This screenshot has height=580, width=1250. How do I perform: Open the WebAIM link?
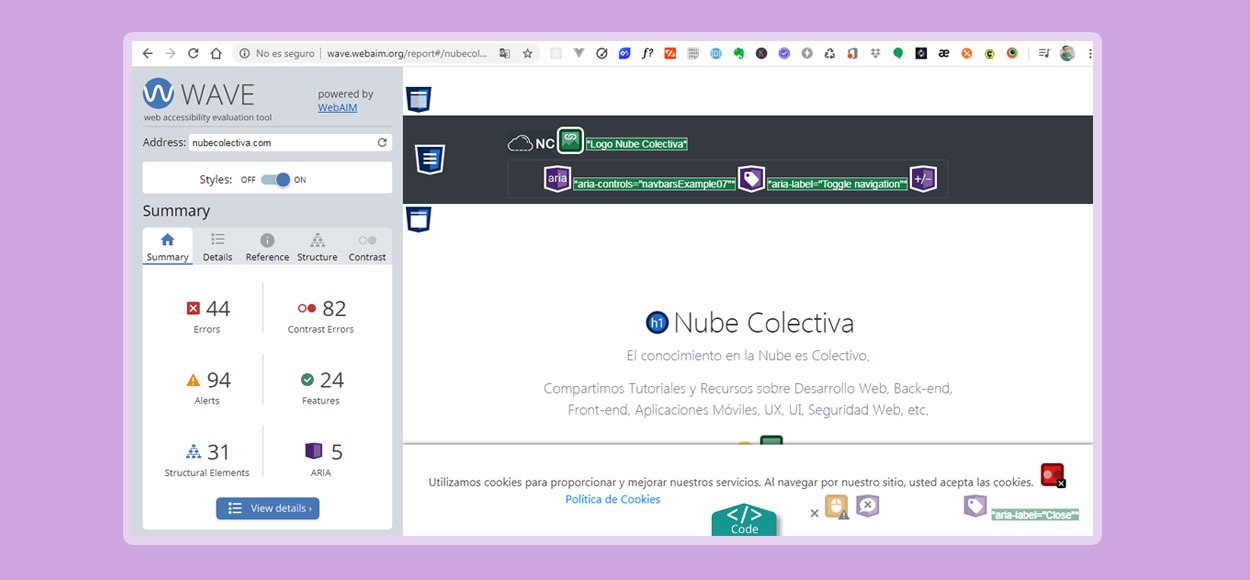tap(337, 107)
